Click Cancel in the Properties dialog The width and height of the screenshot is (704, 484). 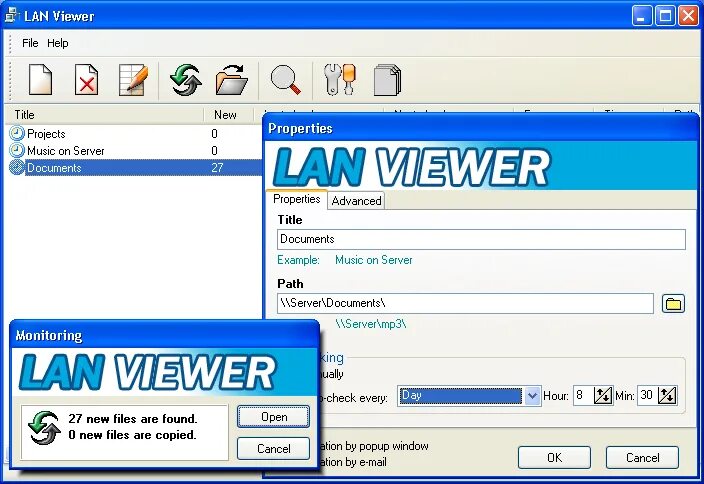click(x=642, y=458)
